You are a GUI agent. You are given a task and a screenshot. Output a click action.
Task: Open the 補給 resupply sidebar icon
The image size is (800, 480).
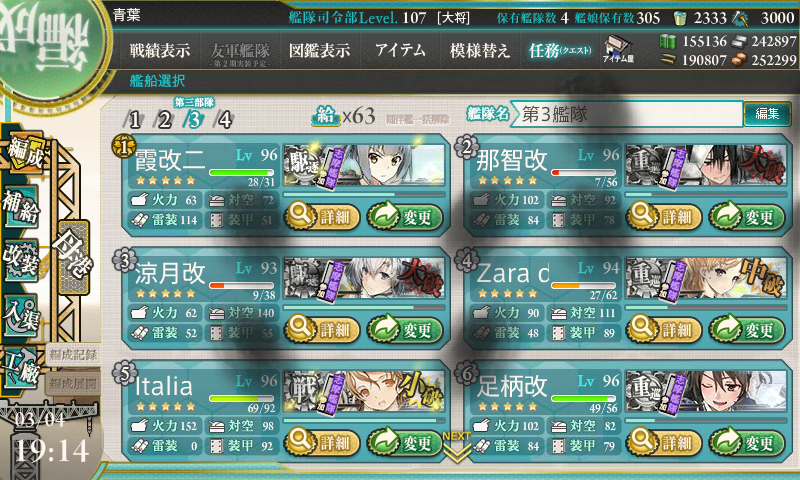21,206
